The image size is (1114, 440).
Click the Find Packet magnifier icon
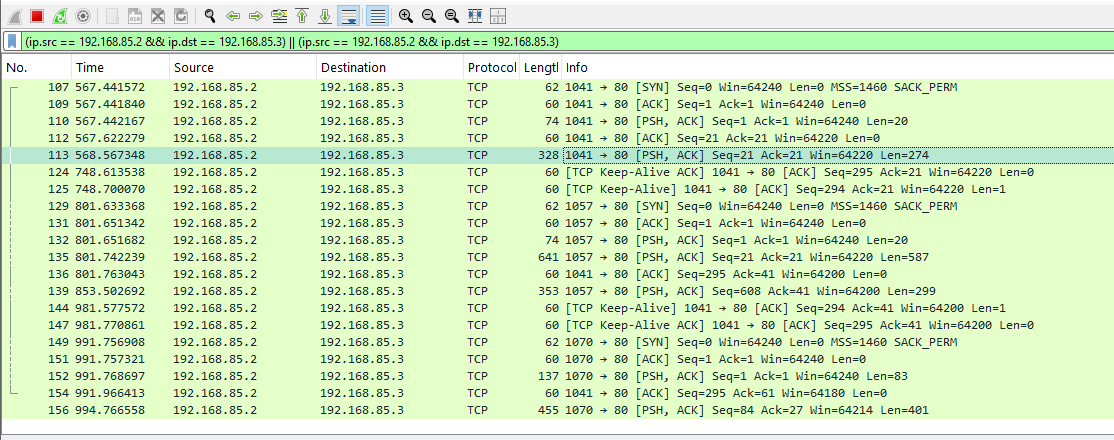tap(209, 16)
